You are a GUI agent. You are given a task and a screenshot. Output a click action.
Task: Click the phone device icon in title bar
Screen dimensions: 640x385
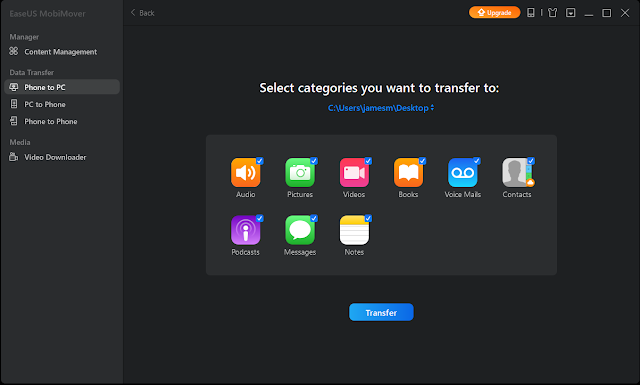(531, 13)
